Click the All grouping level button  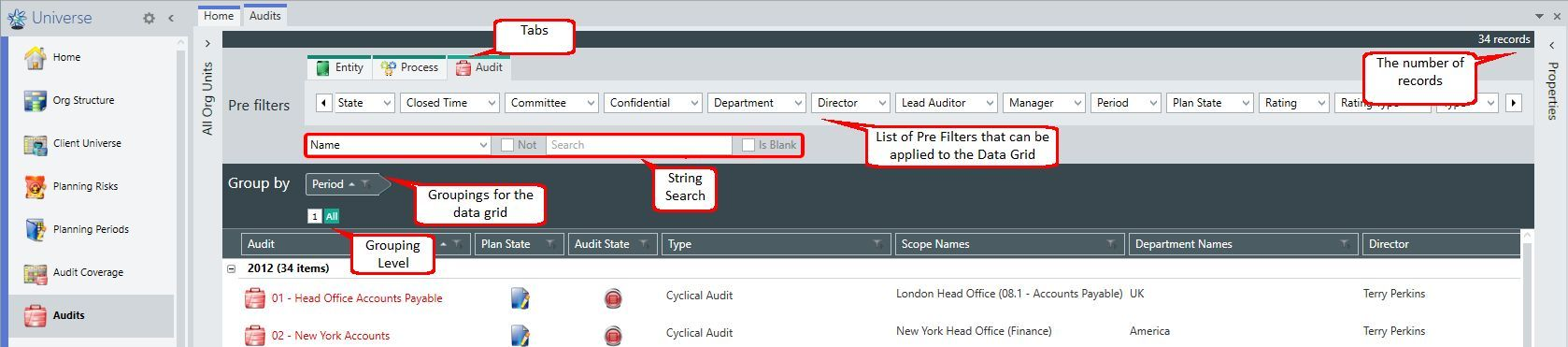click(x=332, y=216)
